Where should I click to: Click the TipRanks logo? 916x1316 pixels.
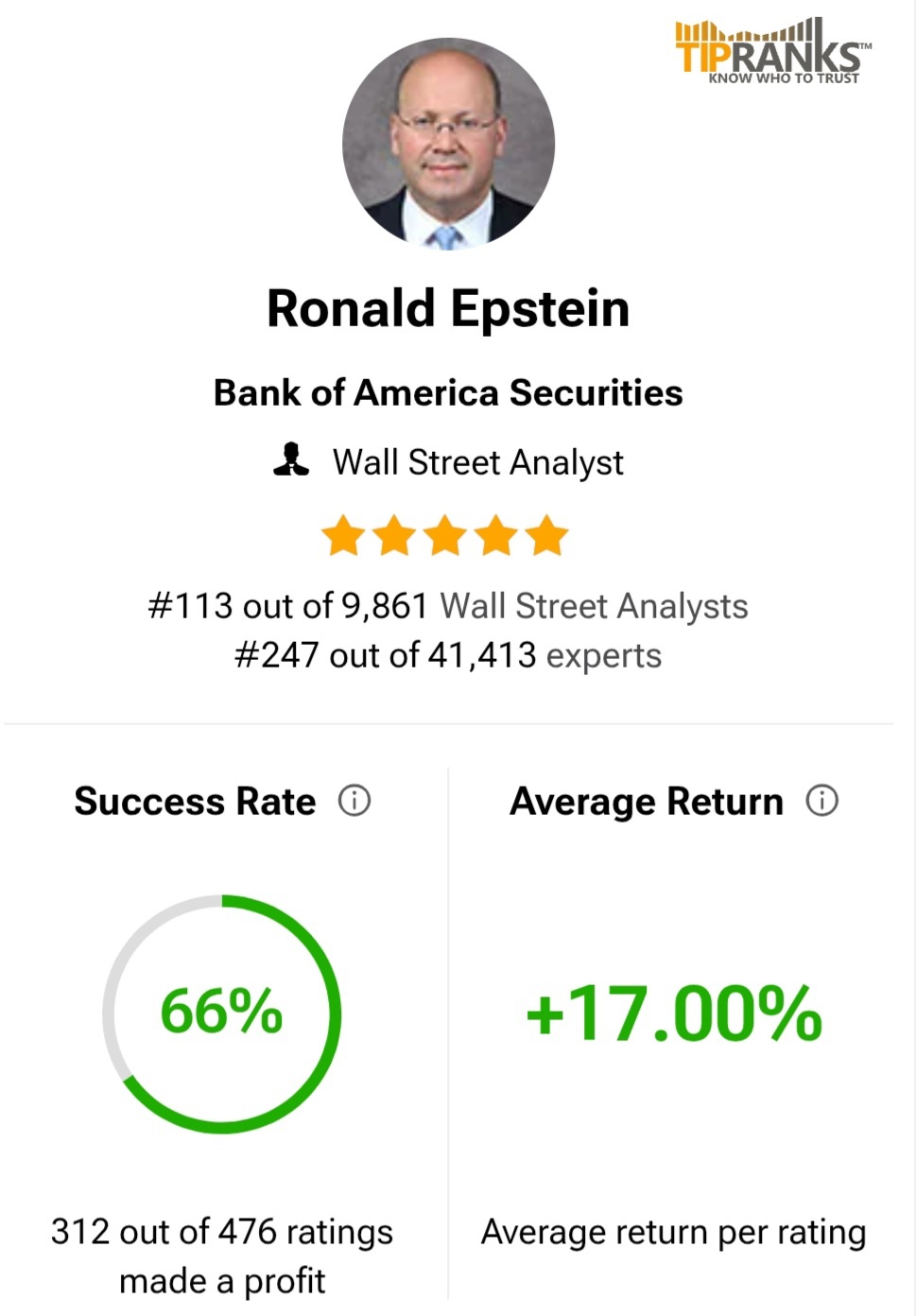(x=772, y=52)
